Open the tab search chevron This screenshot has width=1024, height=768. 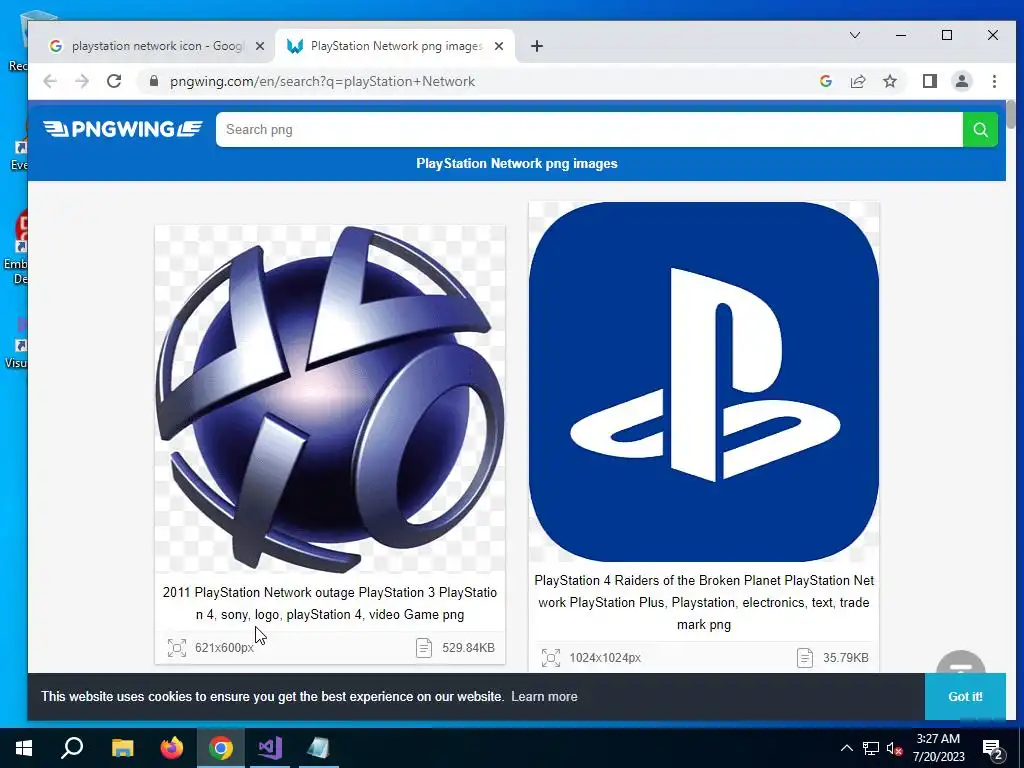[855, 35]
